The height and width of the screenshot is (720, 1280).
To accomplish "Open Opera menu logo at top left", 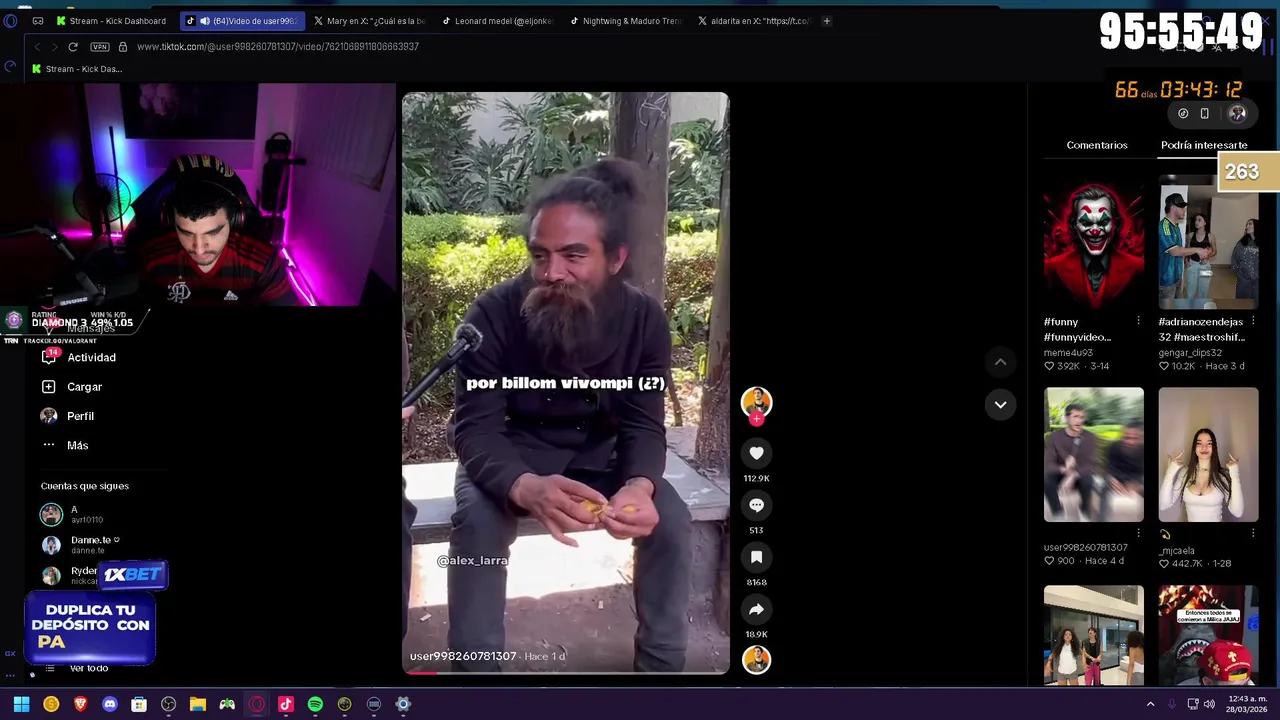I will point(10,20).
